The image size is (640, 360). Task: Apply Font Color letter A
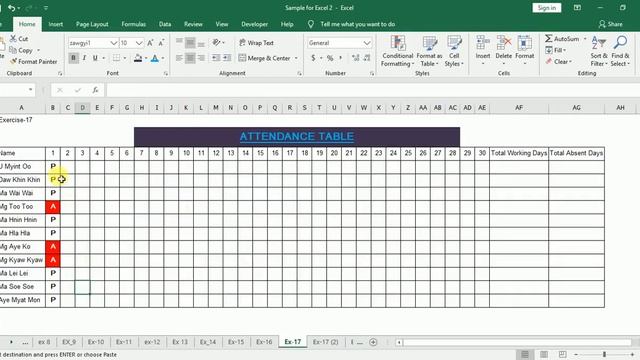[x=155, y=58]
